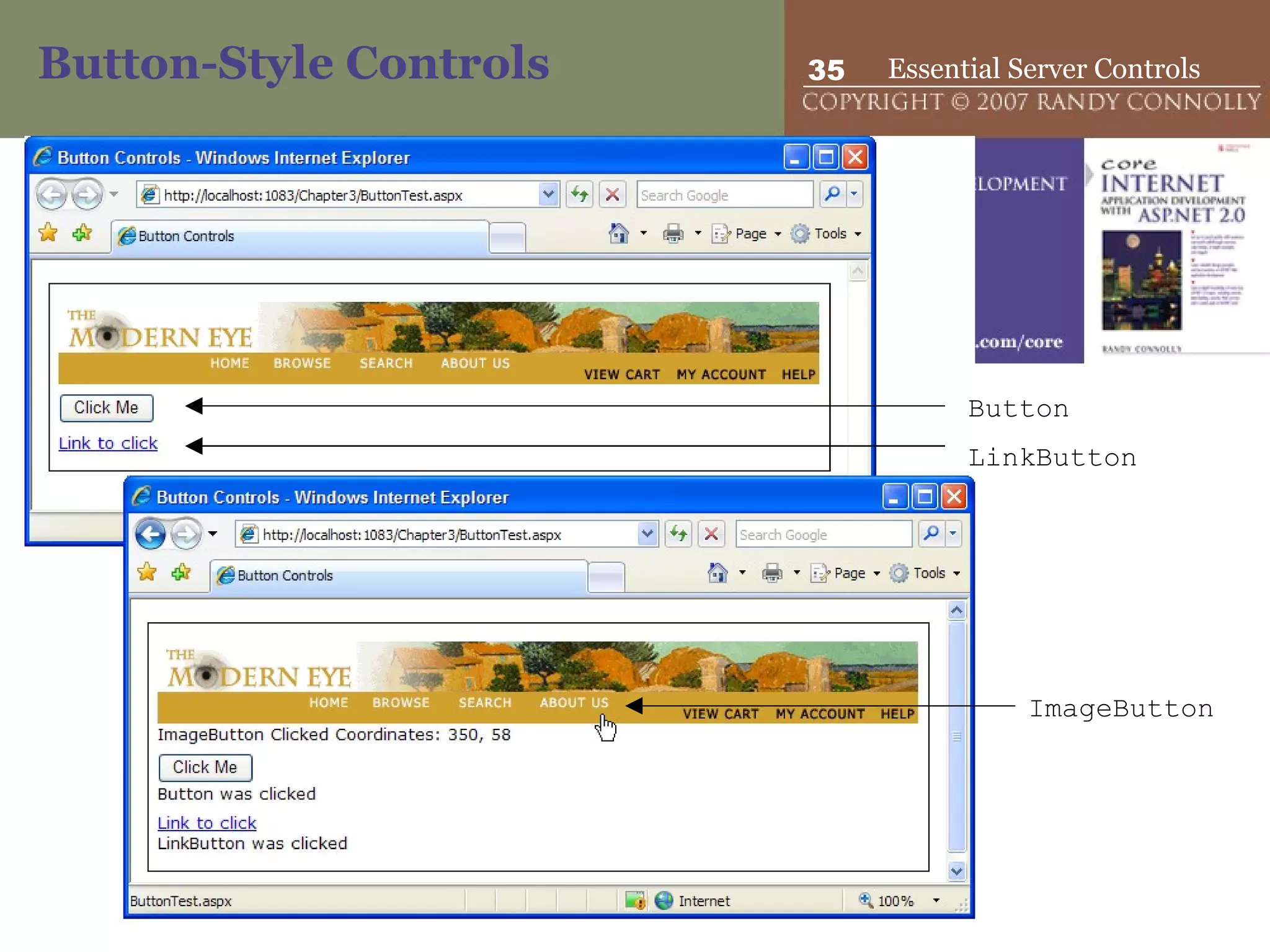Click scroll up arrow in front window
This screenshot has height=952, width=1270.
957,610
